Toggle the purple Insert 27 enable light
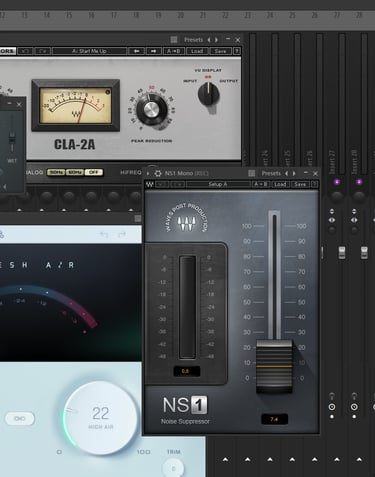The height and width of the screenshot is (477, 375). 337,182
